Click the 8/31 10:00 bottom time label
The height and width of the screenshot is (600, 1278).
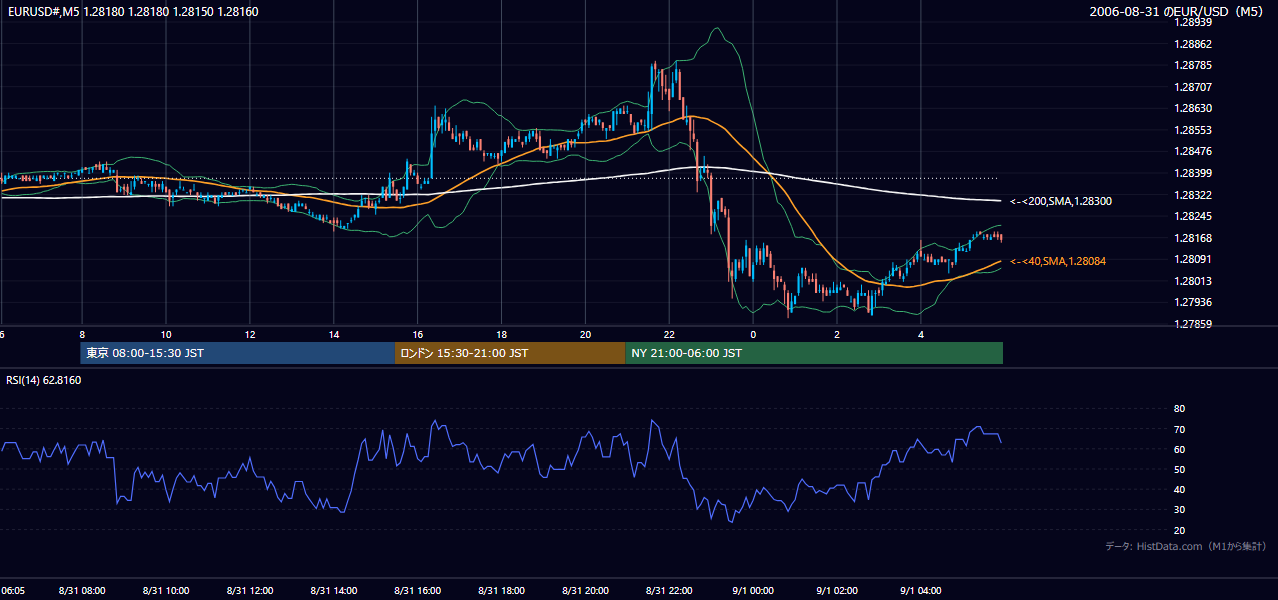pyautogui.click(x=166, y=591)
